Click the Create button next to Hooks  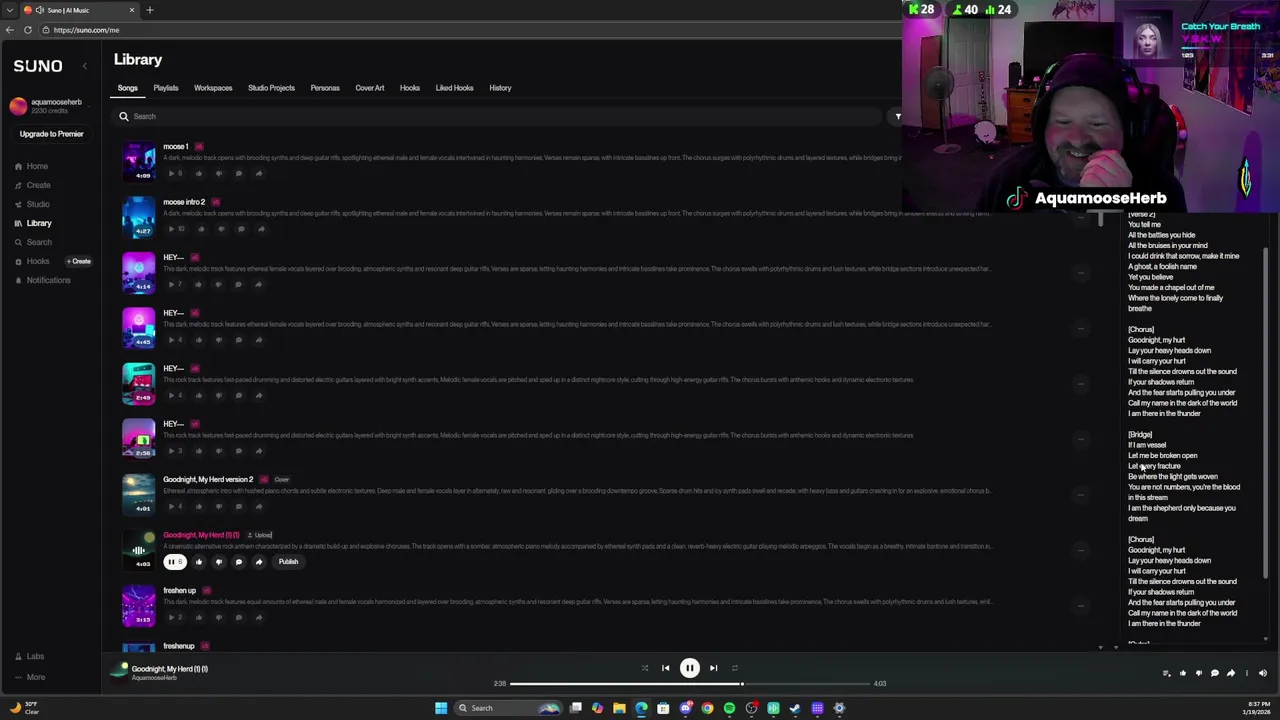click(x=79, y=261)
